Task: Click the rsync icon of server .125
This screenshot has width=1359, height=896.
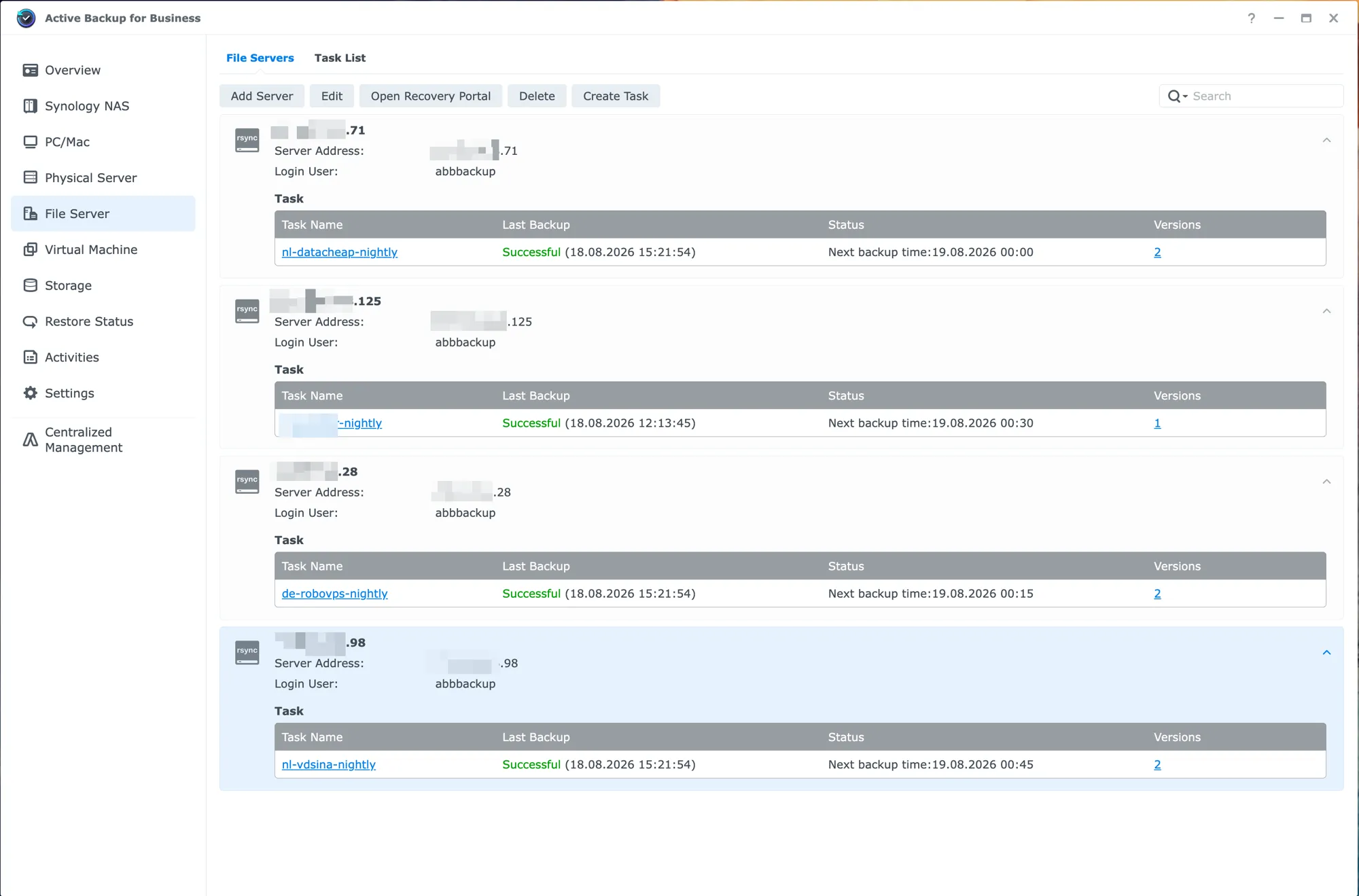Action: point(247,311)
